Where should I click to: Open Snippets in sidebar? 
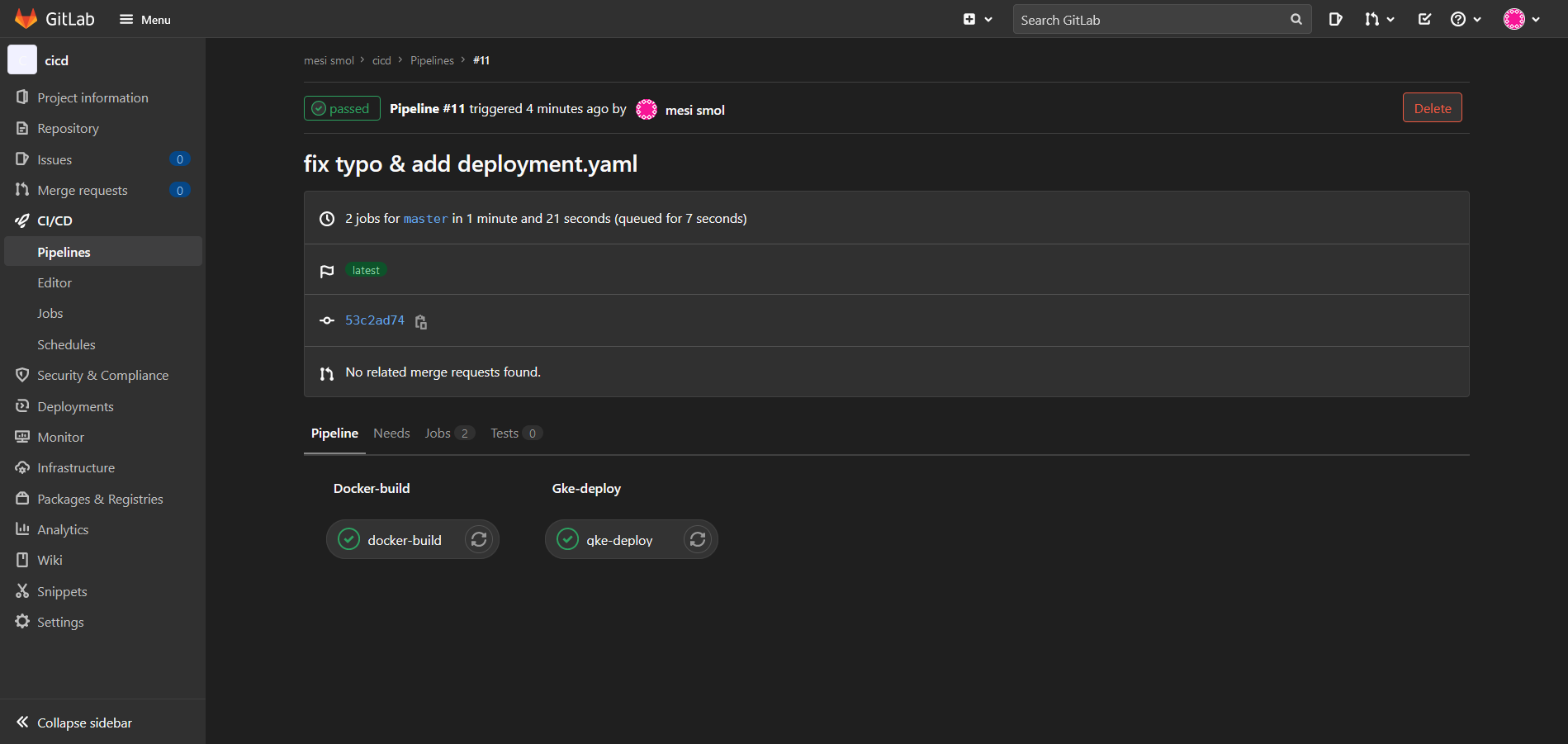tap(103, 591)
